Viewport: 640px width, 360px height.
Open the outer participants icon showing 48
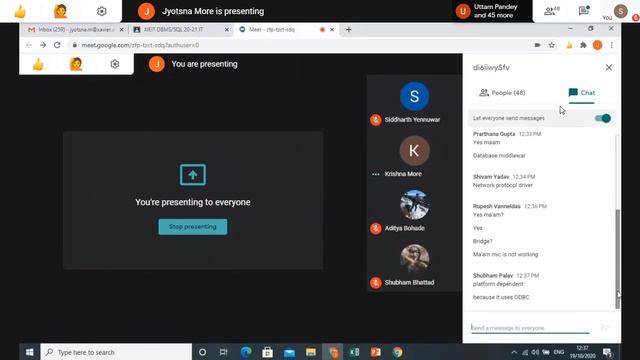click(x=552, y=11)
